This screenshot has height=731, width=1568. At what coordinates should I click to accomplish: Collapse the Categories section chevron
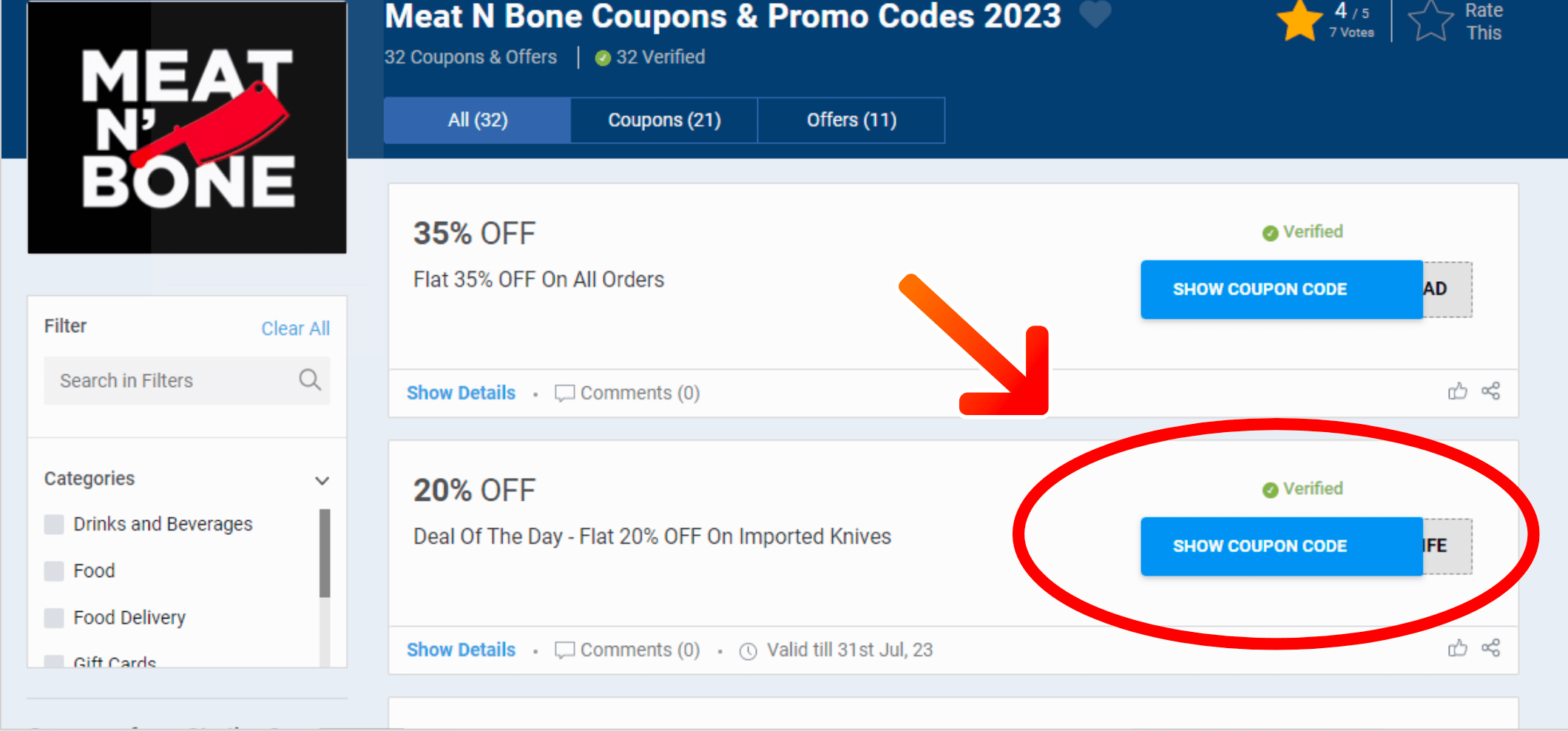pyautogui.click(x=322, y=480)
